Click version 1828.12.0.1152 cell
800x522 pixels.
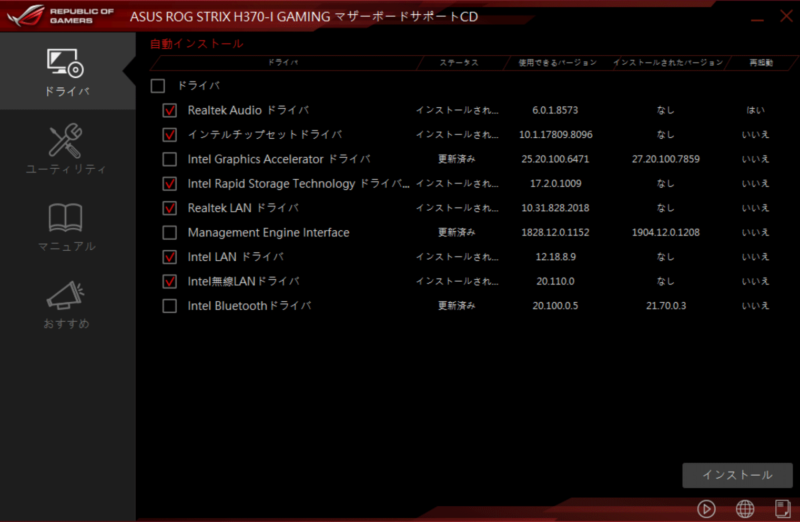[555, 233]
